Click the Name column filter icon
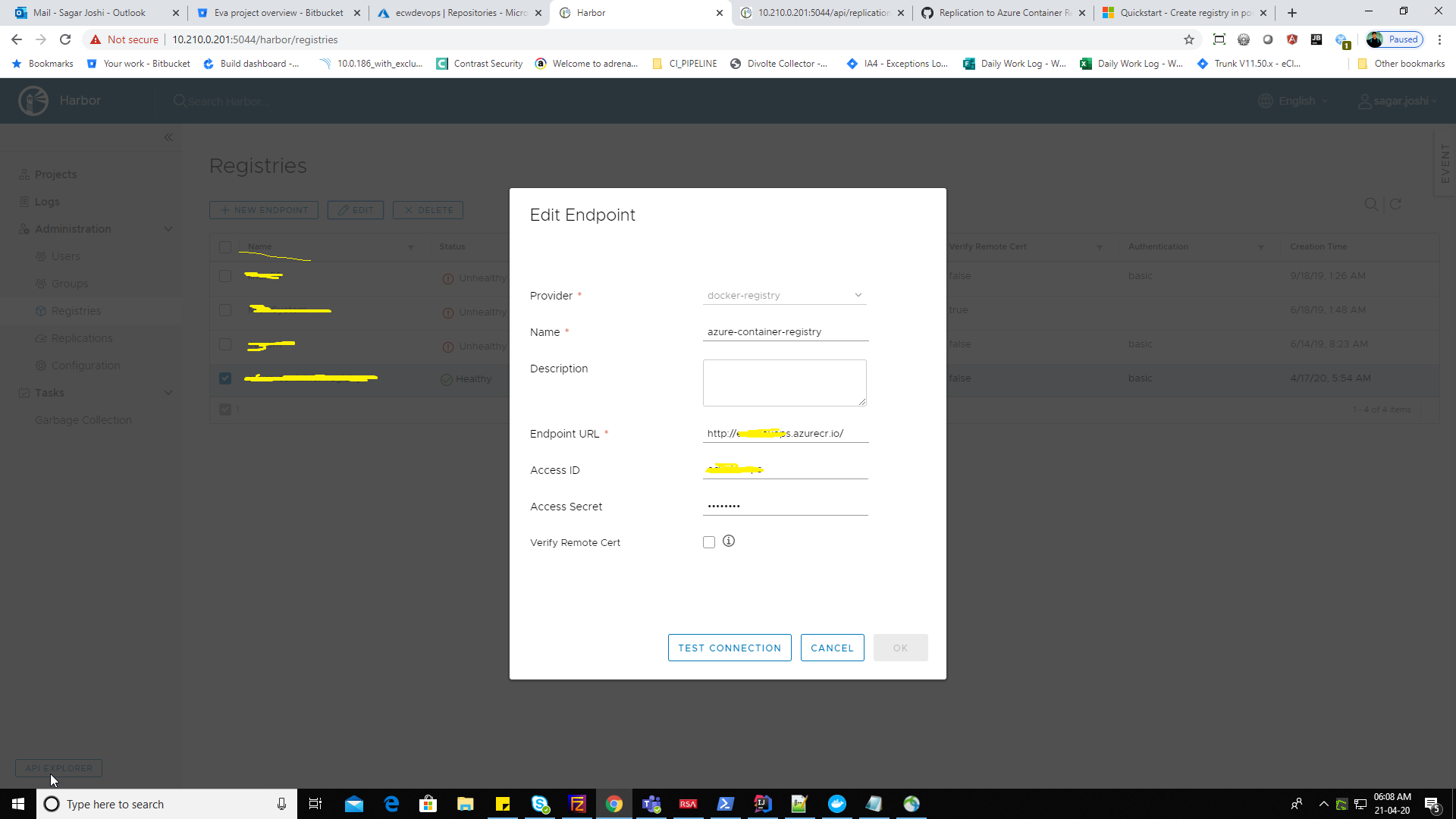1456x819 pixels. click(411, 247)
